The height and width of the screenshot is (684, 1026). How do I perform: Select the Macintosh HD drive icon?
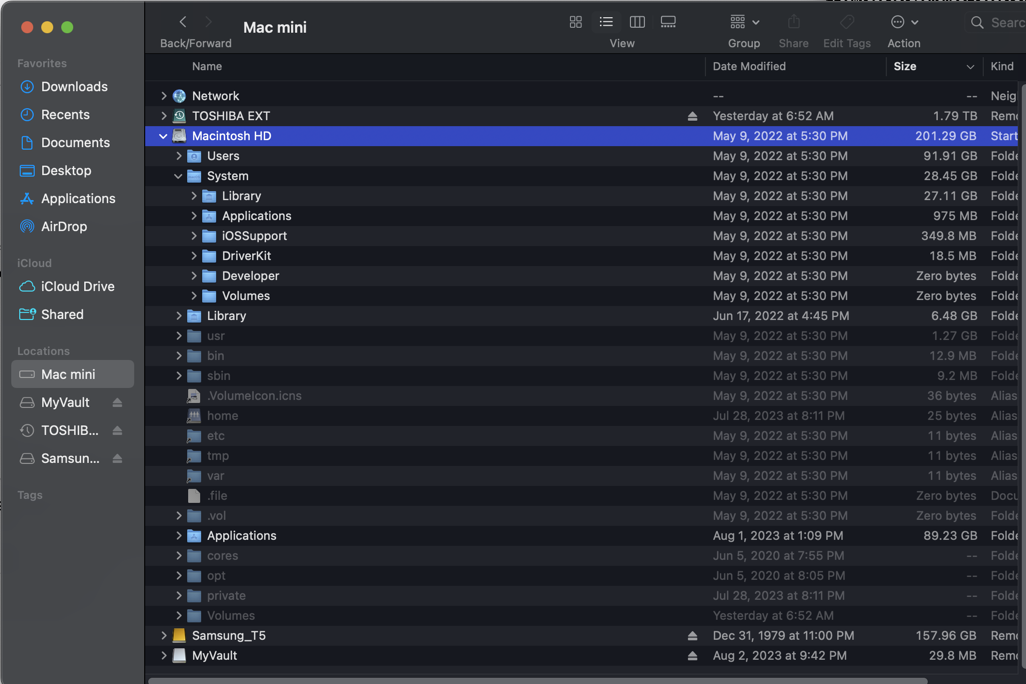click(179, 136)
